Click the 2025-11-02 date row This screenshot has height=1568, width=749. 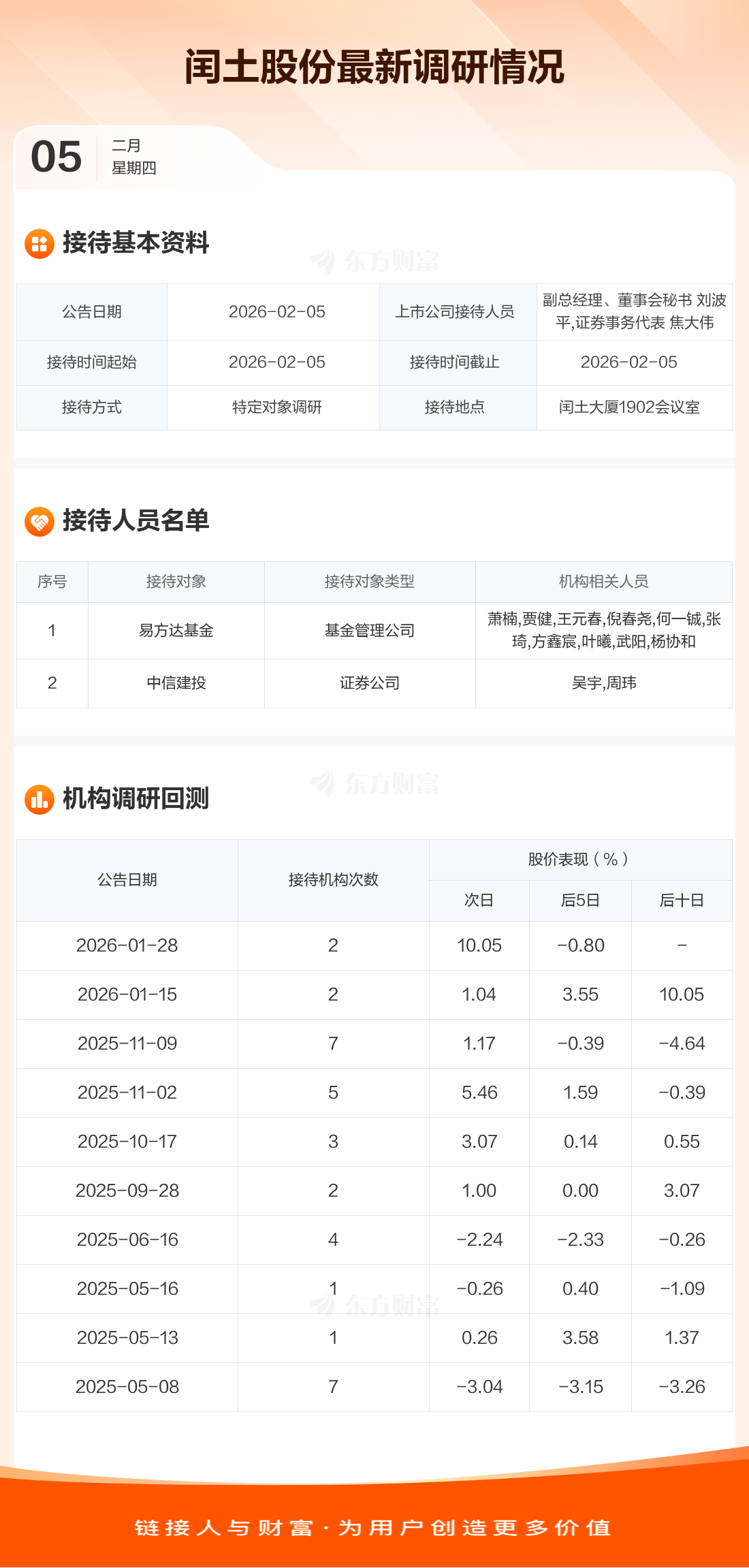point(374,1093)
